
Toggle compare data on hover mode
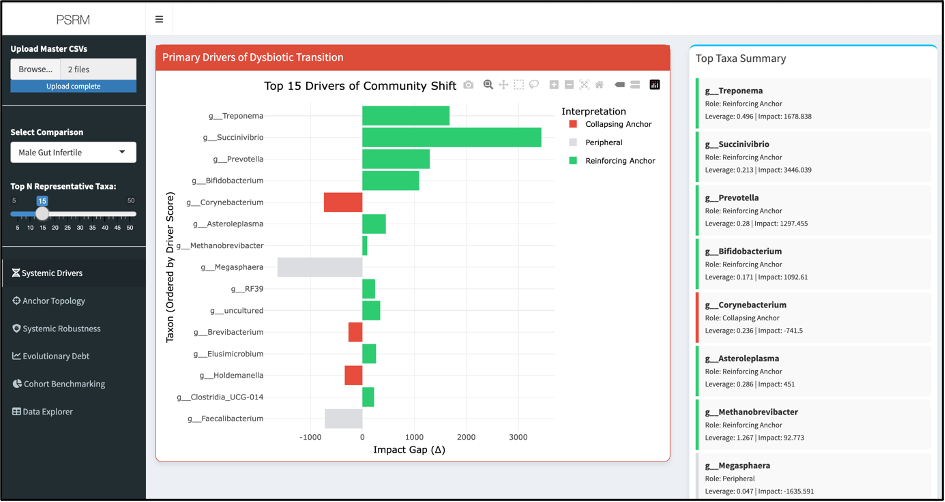click(635, 85)
